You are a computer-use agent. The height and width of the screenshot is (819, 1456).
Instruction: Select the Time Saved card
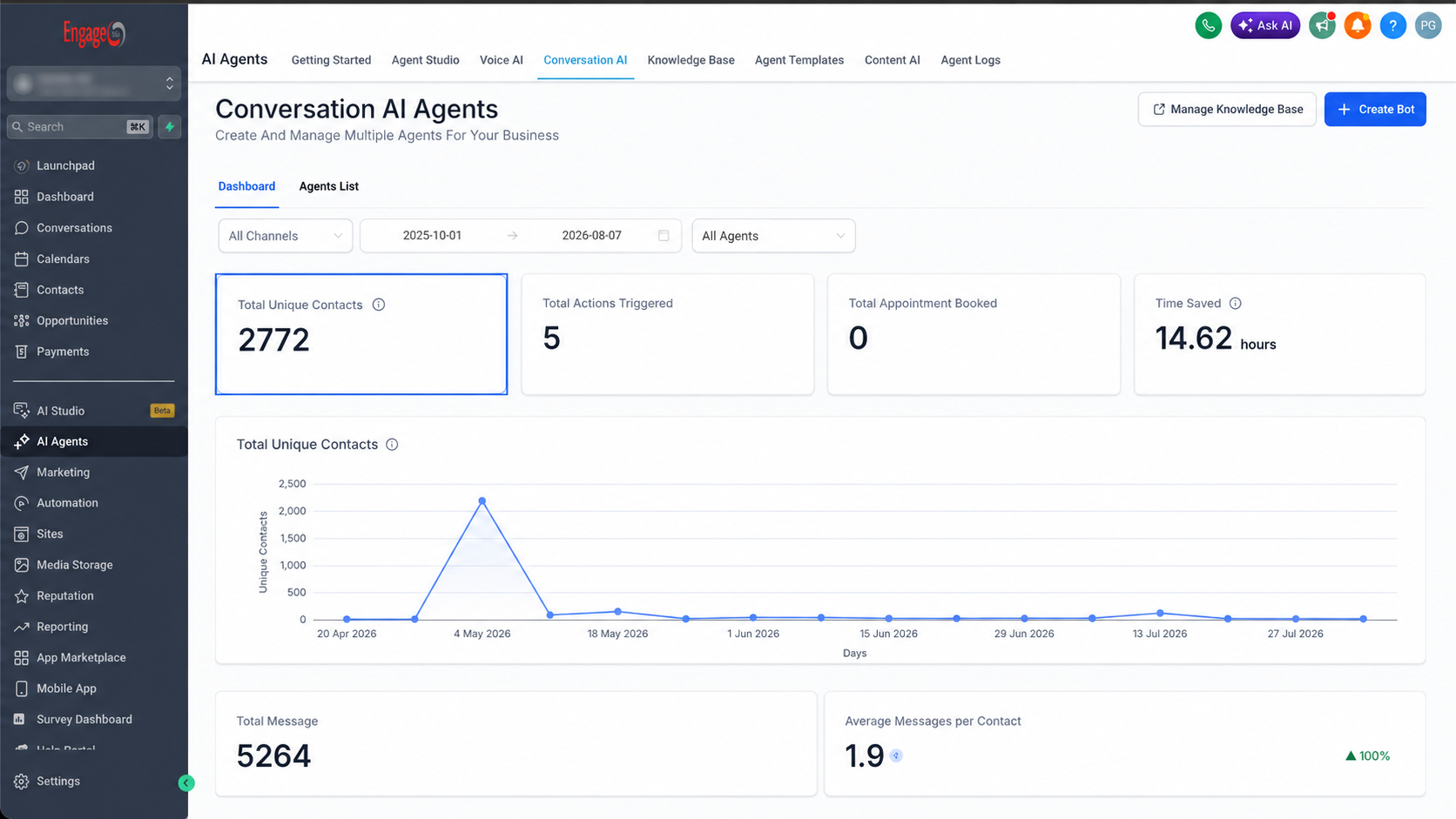(1280, 334)
